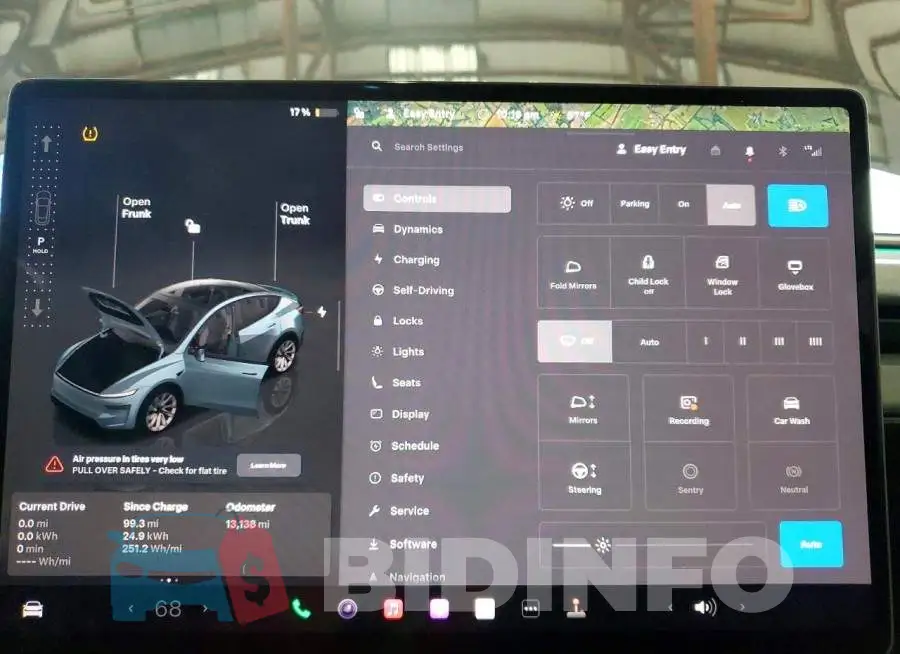Set wipers to speed II
900x654 pixels.
[x=742, y=342]
